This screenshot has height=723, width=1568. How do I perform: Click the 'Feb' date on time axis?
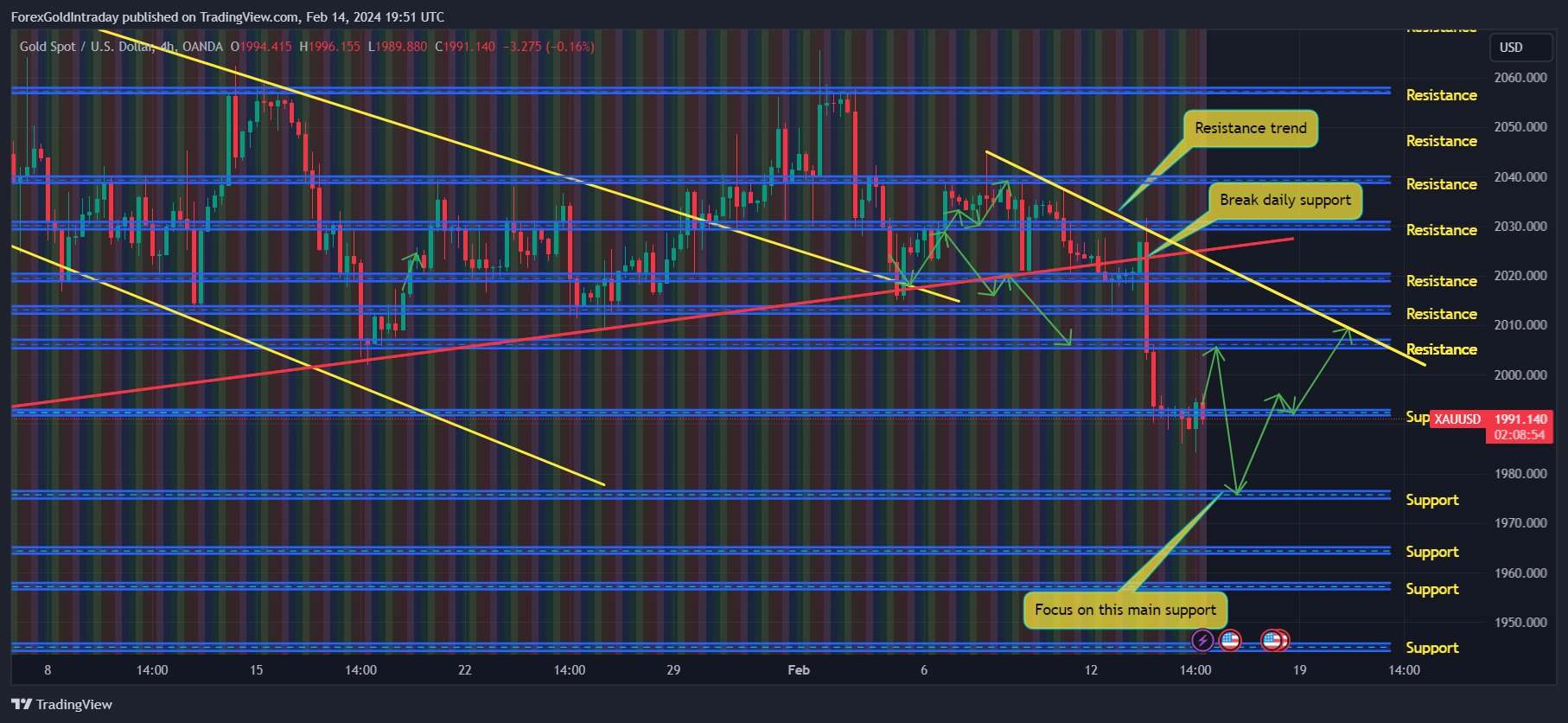[x=799, y=670]
